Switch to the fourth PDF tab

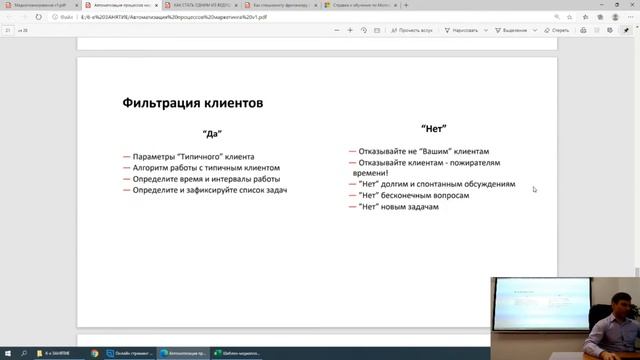281,5
